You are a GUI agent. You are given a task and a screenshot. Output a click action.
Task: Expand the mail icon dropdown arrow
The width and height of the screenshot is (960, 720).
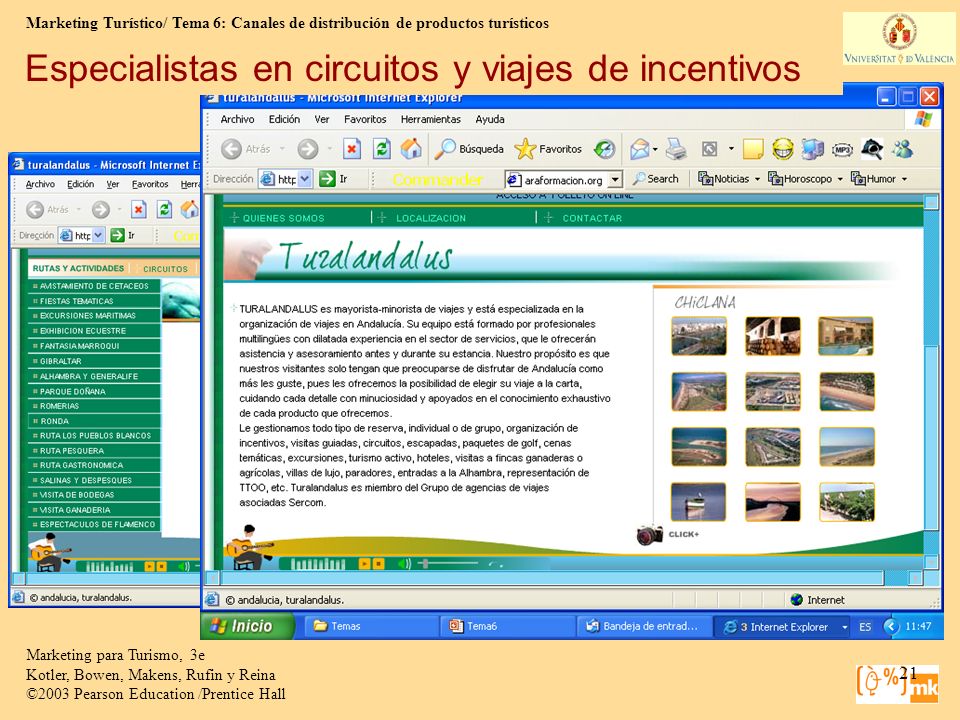[655, 149]
